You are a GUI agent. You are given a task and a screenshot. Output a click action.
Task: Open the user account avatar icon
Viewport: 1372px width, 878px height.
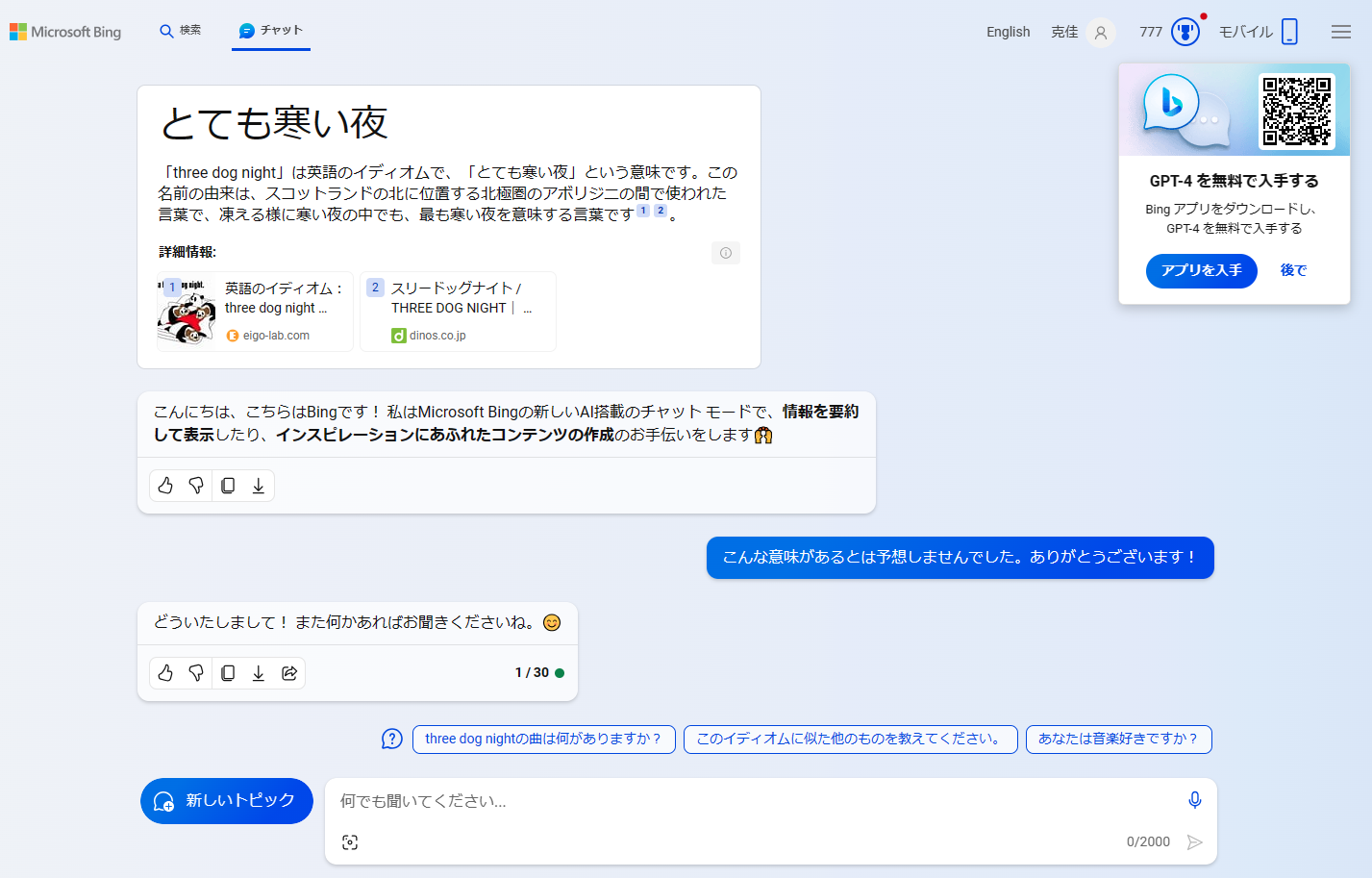(1101, 33)
